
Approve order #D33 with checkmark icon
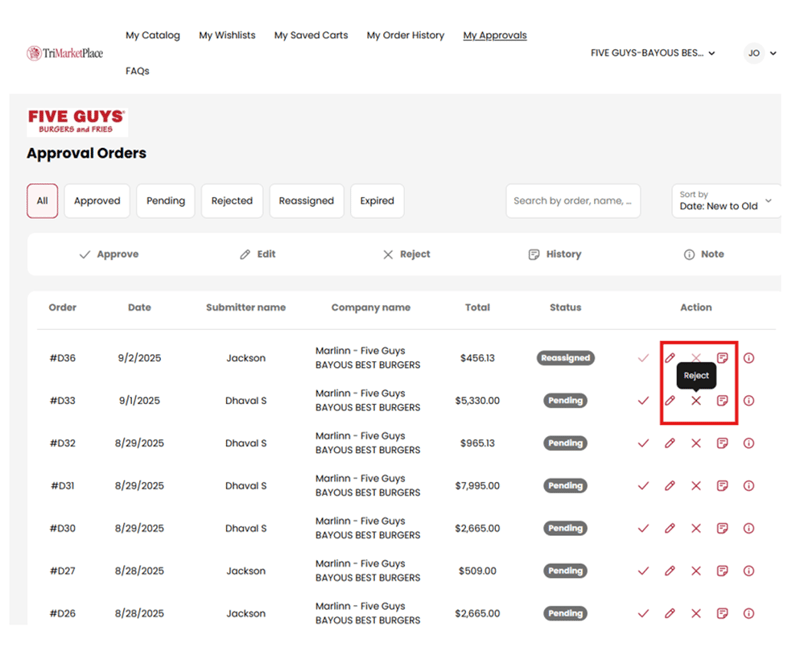[643, 401]
